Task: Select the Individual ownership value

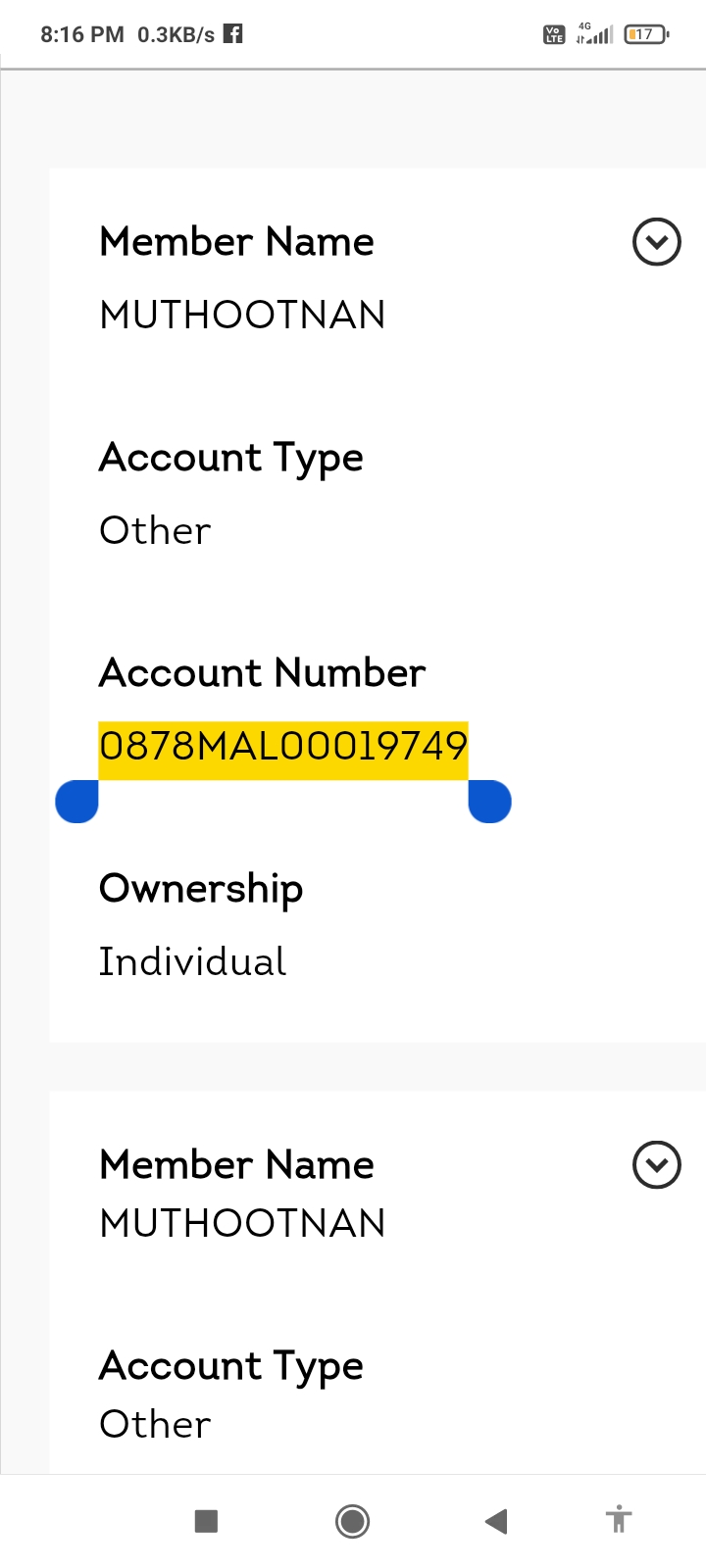Action: pyautogui.click(x=193, y=961)
